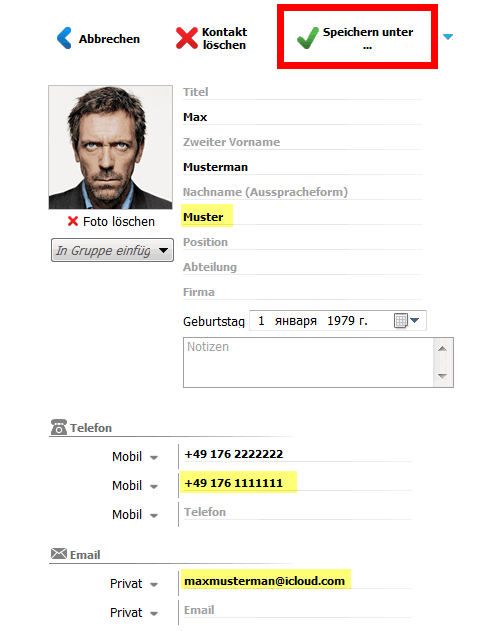Click the Telefon section phone icon
This screenshot has width=486, height=631.
(59, 427)
